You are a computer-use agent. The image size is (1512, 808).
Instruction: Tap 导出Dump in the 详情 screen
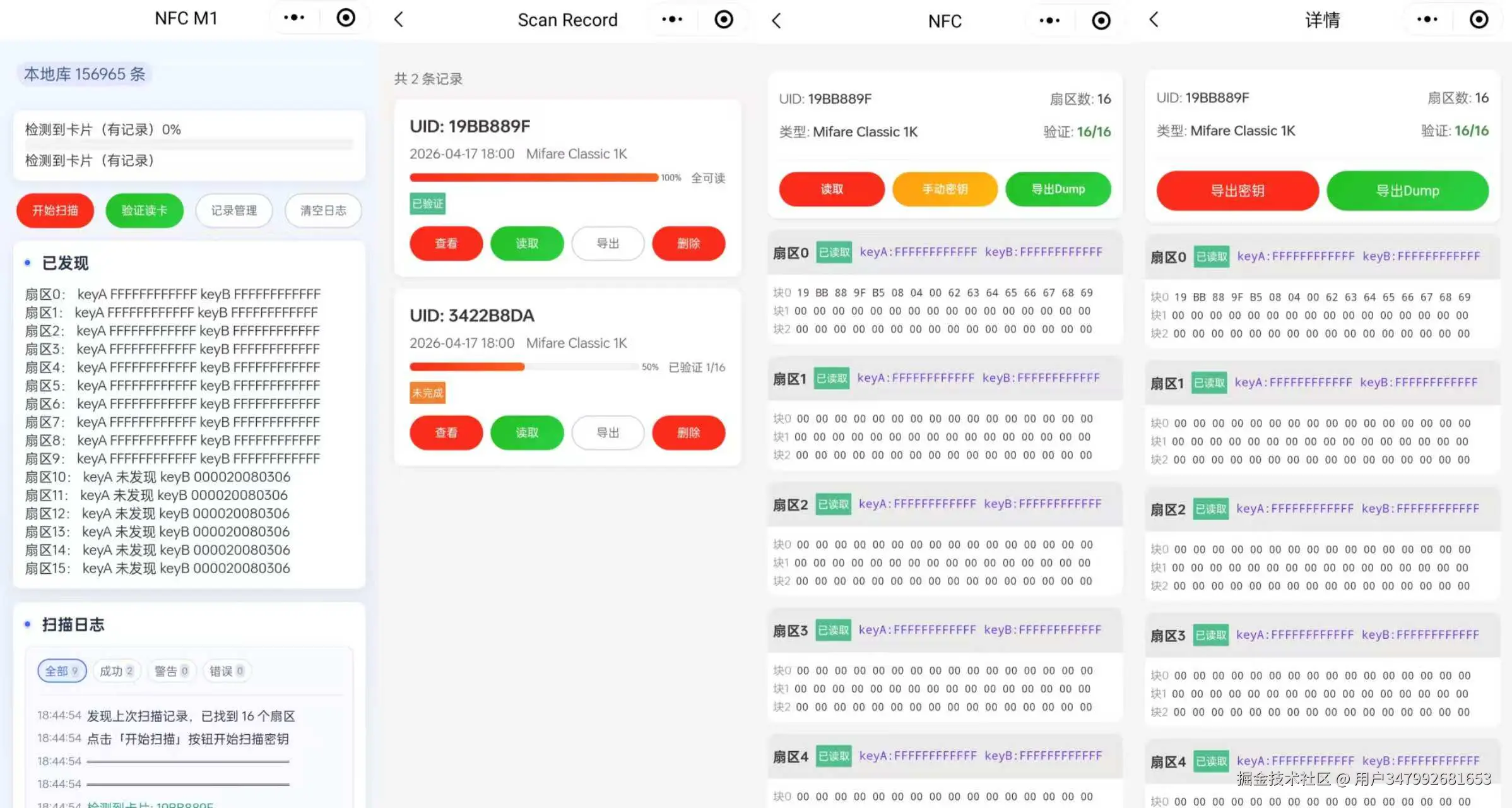(1407, 191)
